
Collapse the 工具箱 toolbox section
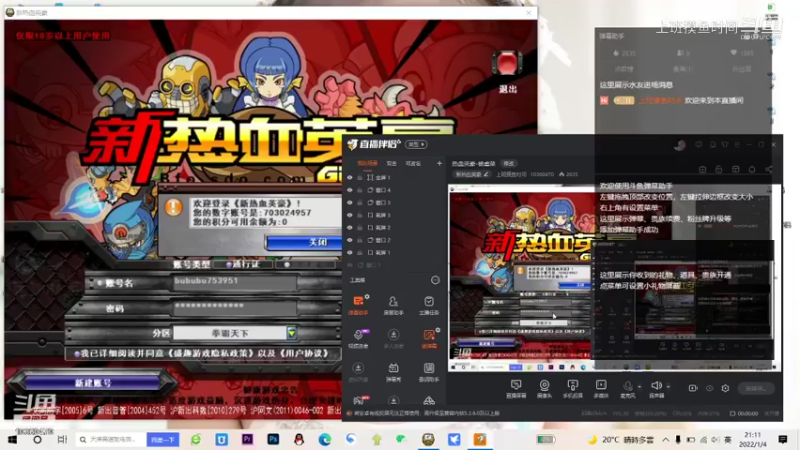click(435, 280)
